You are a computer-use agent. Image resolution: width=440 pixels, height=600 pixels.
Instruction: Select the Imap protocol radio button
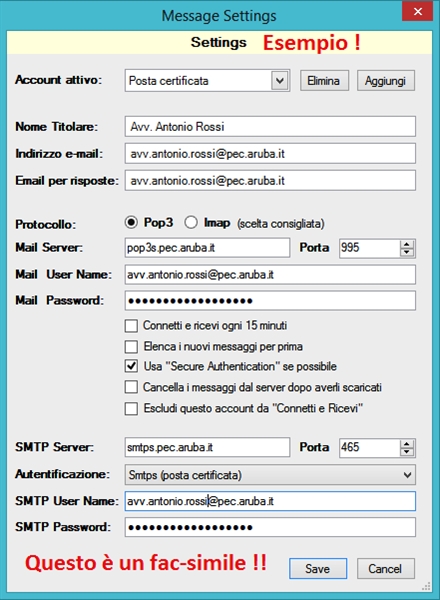[x=191, y=222]
